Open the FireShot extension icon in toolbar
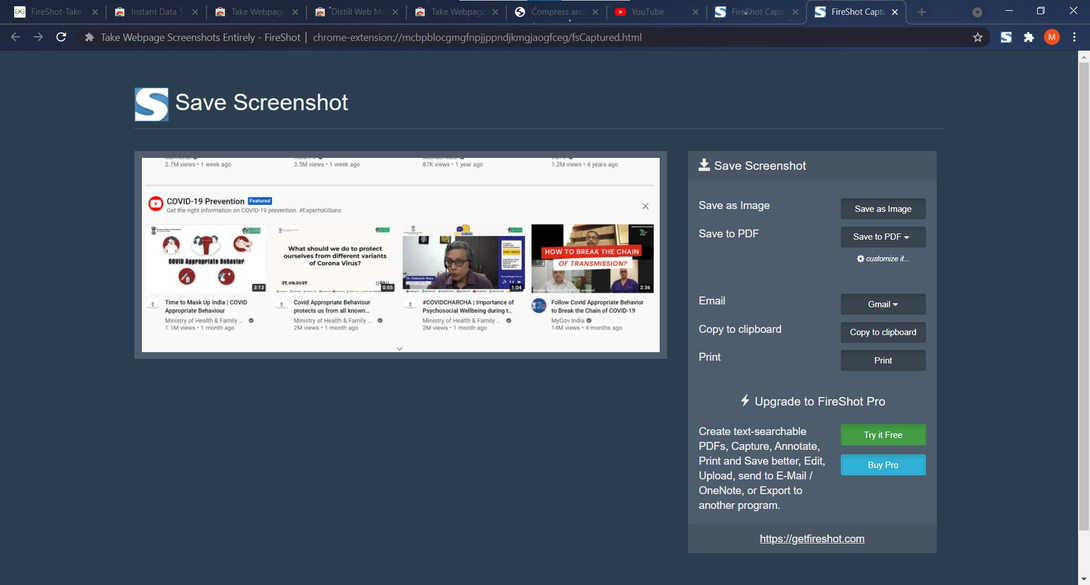 pos(1006,38)
